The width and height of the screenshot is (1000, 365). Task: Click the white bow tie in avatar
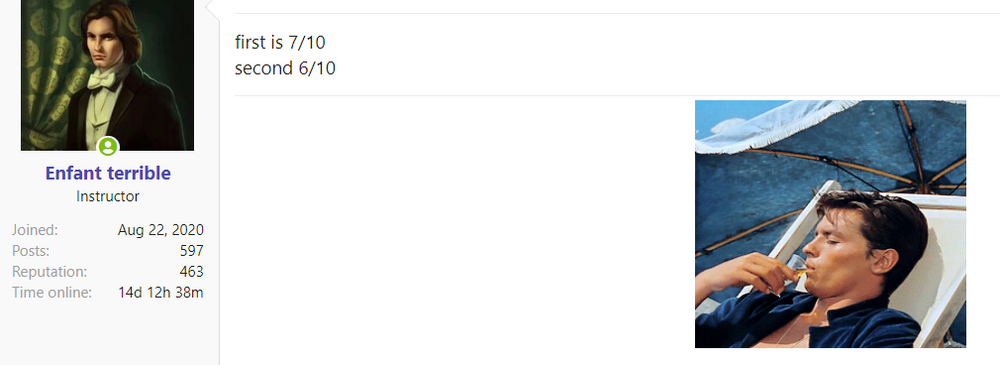(103, 78)
